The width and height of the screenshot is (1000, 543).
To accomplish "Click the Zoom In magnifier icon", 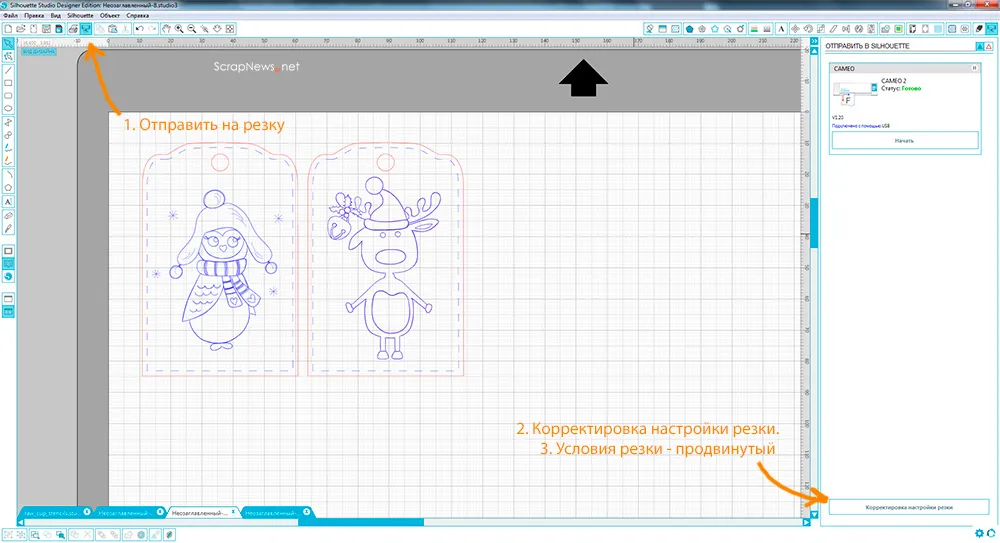I will pos(179,29).
